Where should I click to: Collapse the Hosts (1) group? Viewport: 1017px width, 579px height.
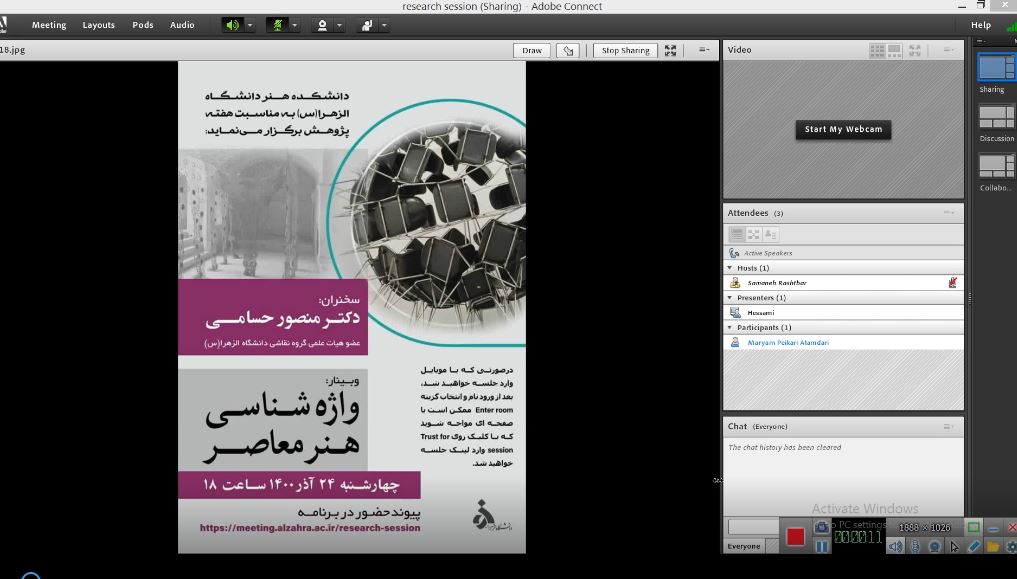[730, 268]
